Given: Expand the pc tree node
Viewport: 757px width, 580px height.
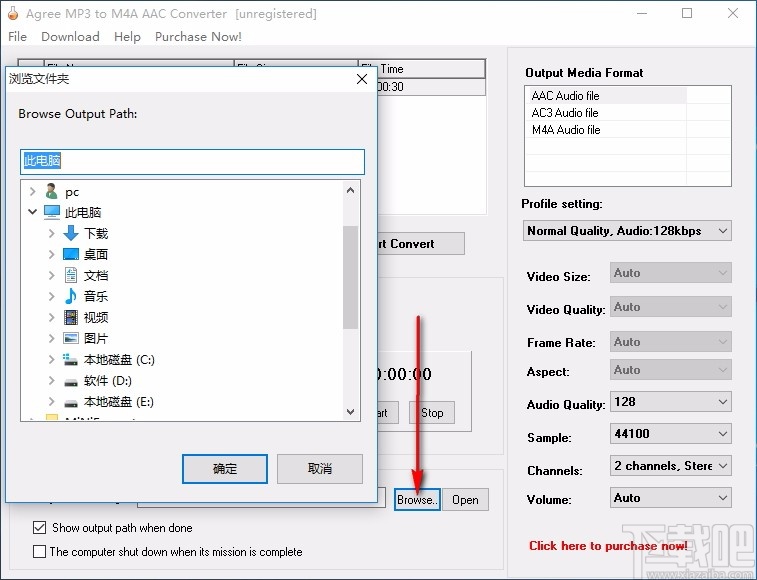Looking at the screenshot, I should click(32, 192).
